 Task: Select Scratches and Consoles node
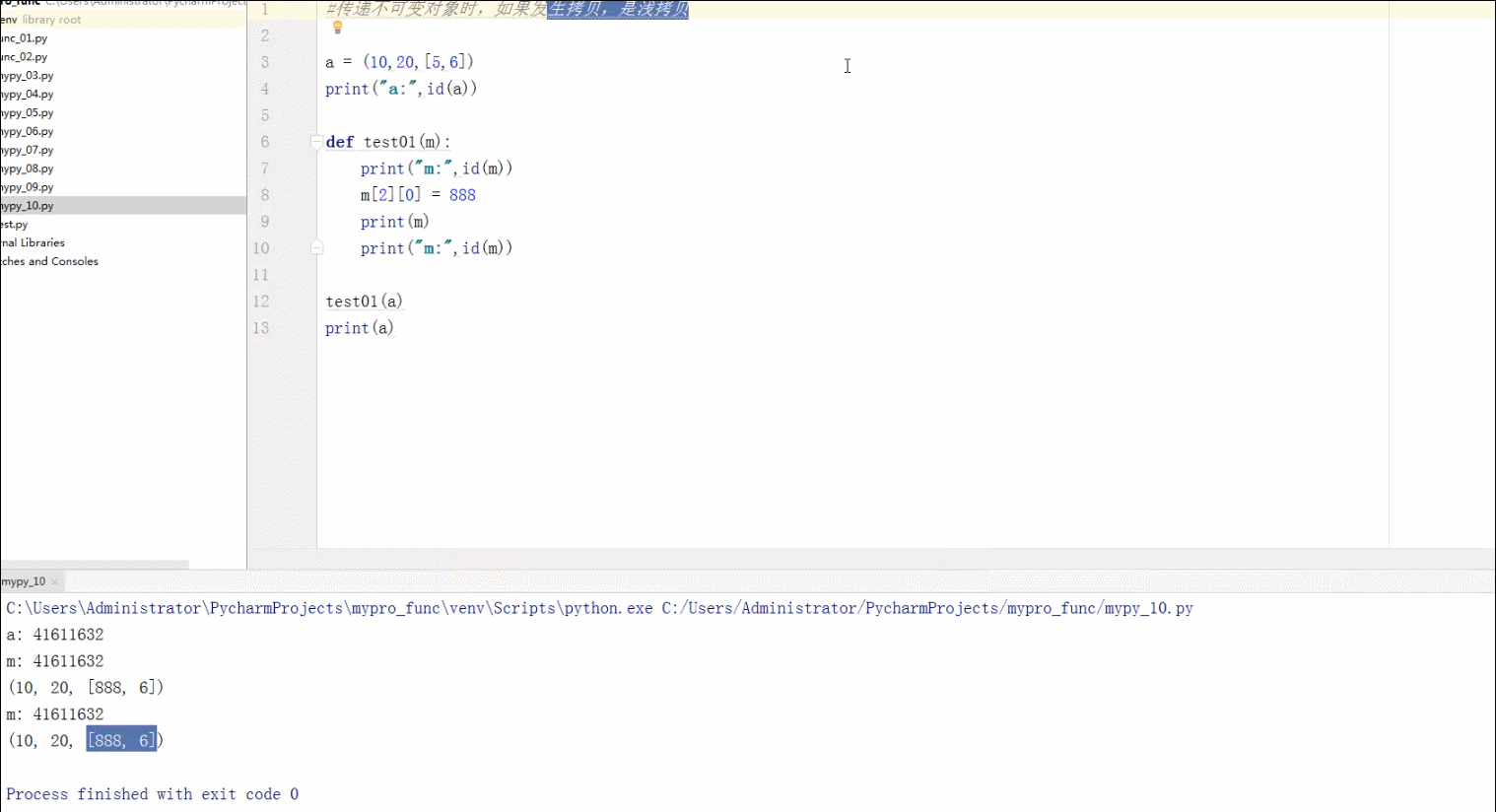49,261
